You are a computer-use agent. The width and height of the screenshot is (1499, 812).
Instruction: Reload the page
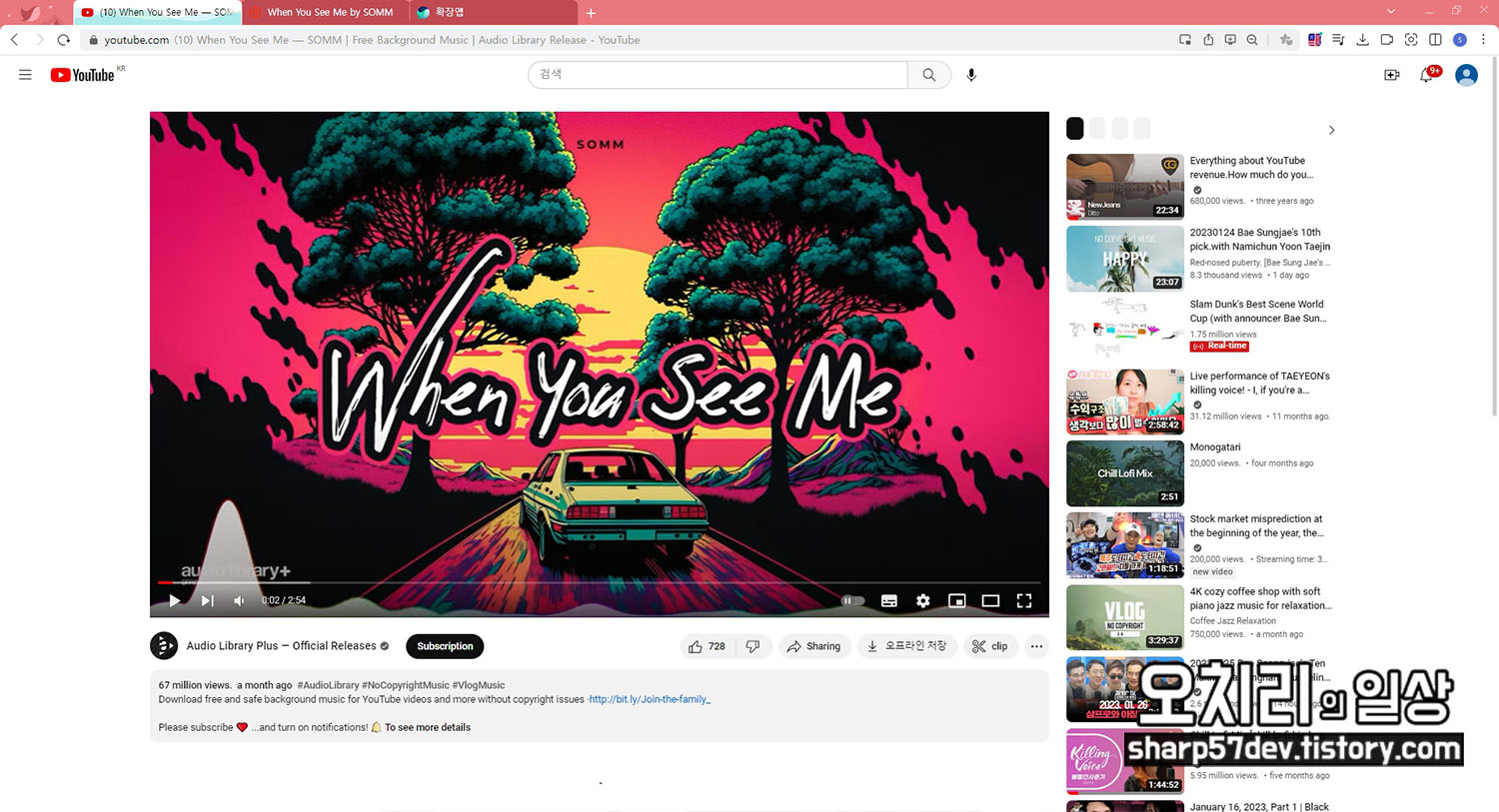click(64, 40)
